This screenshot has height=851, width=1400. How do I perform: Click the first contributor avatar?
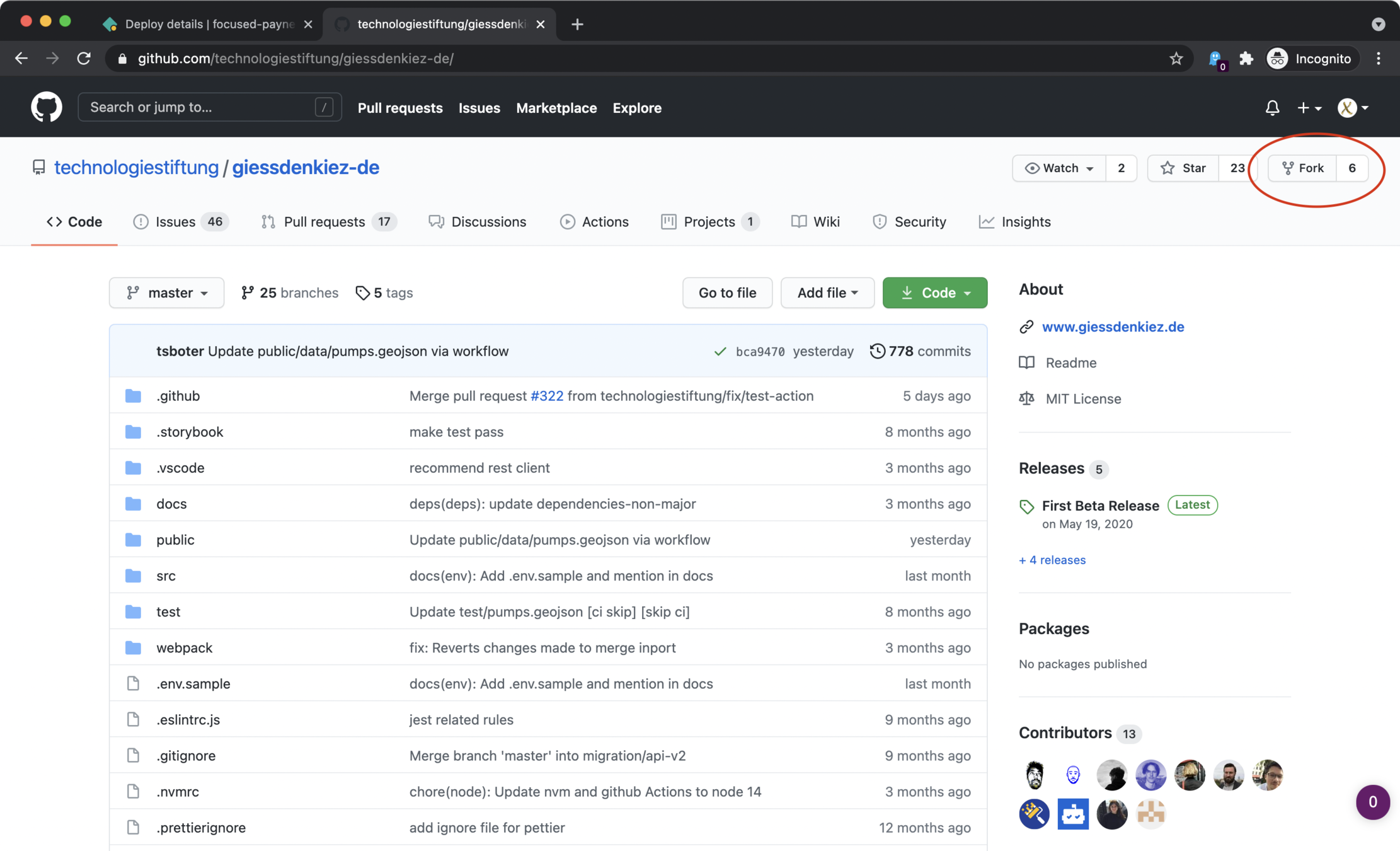point(1034,775)
